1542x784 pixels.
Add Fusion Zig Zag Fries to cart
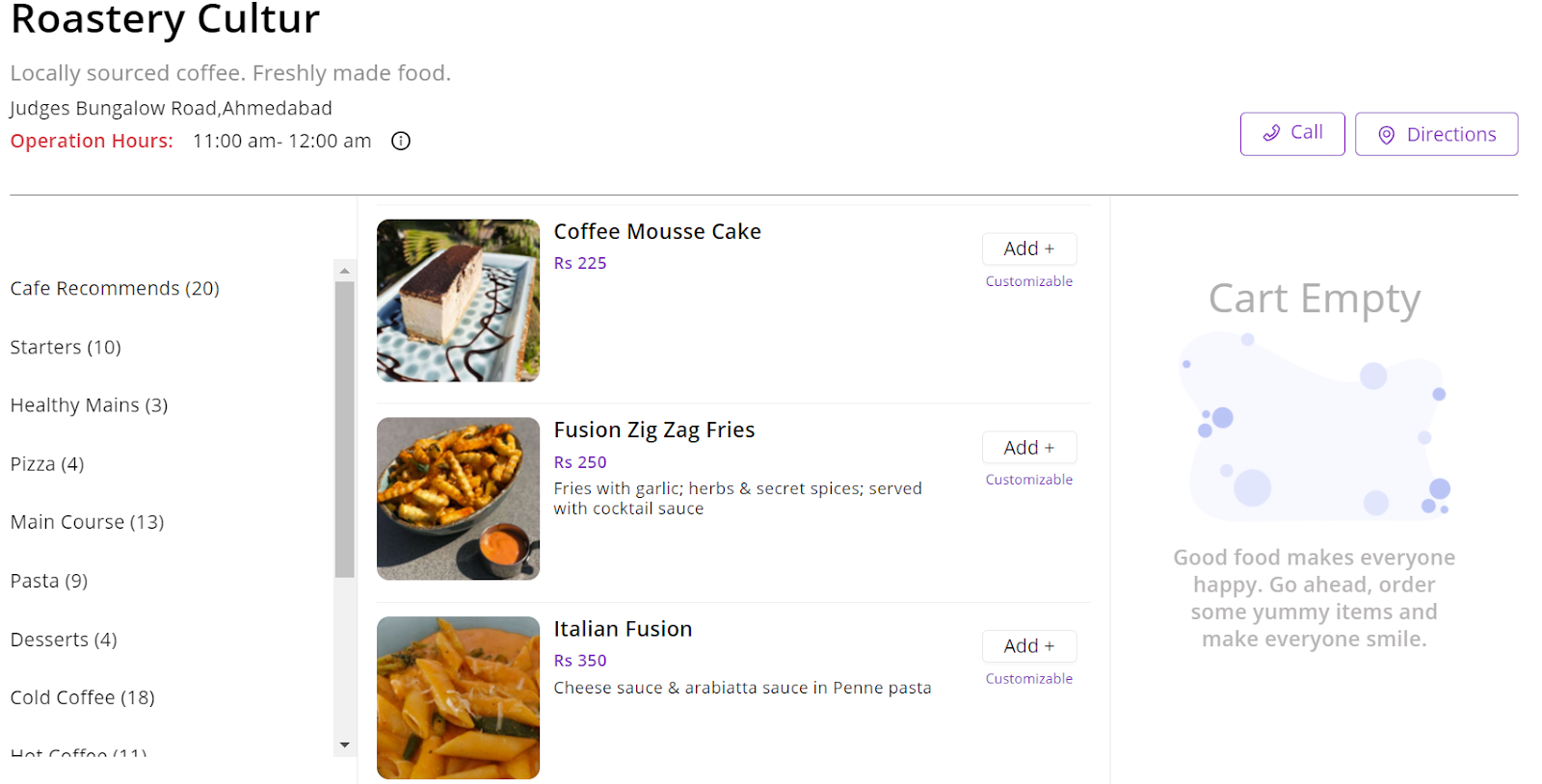coord(1028,448)
